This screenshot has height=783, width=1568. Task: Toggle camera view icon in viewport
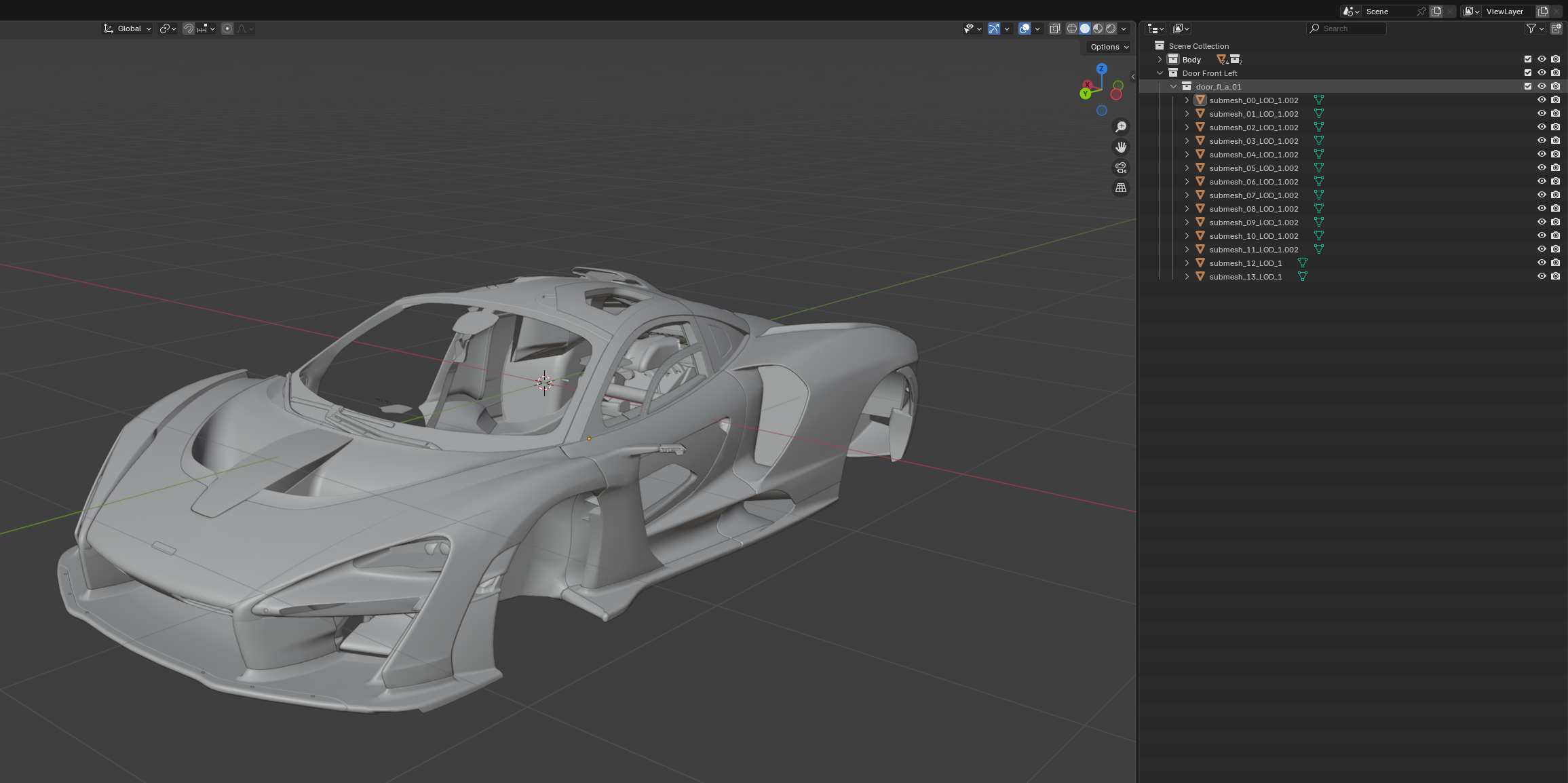1121,168
